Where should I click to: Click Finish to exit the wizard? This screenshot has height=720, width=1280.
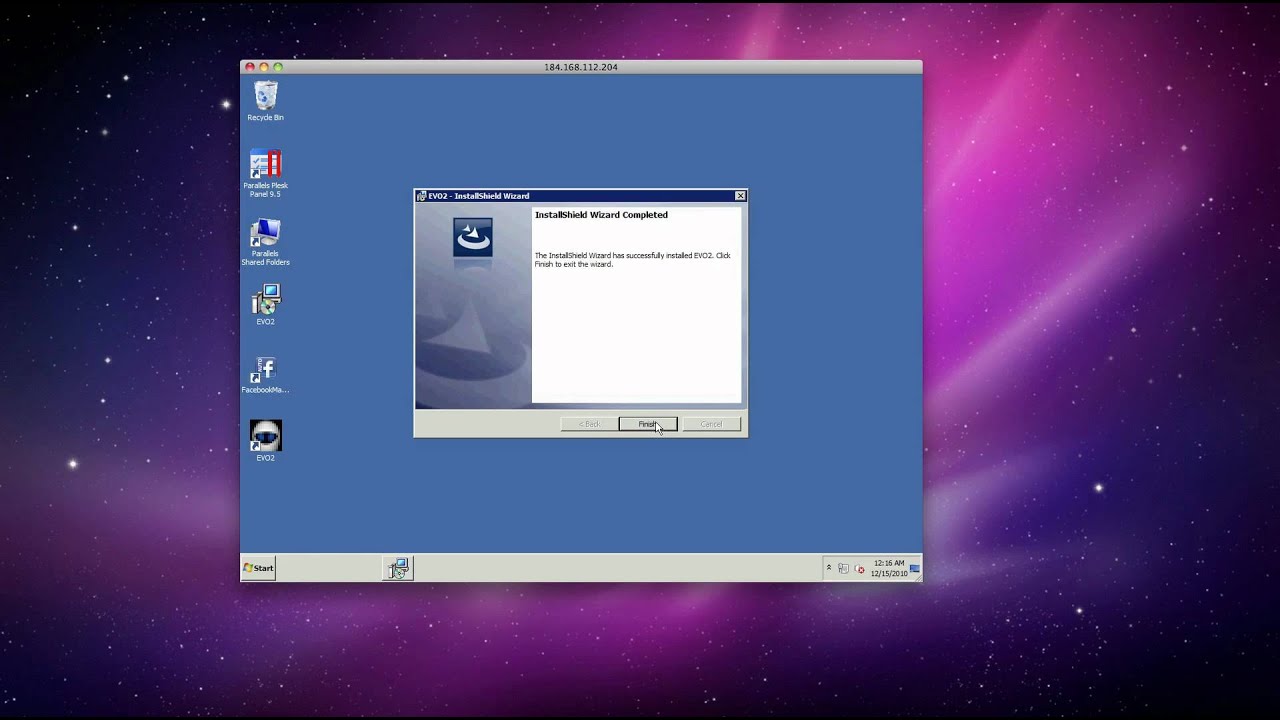(648, 424)
